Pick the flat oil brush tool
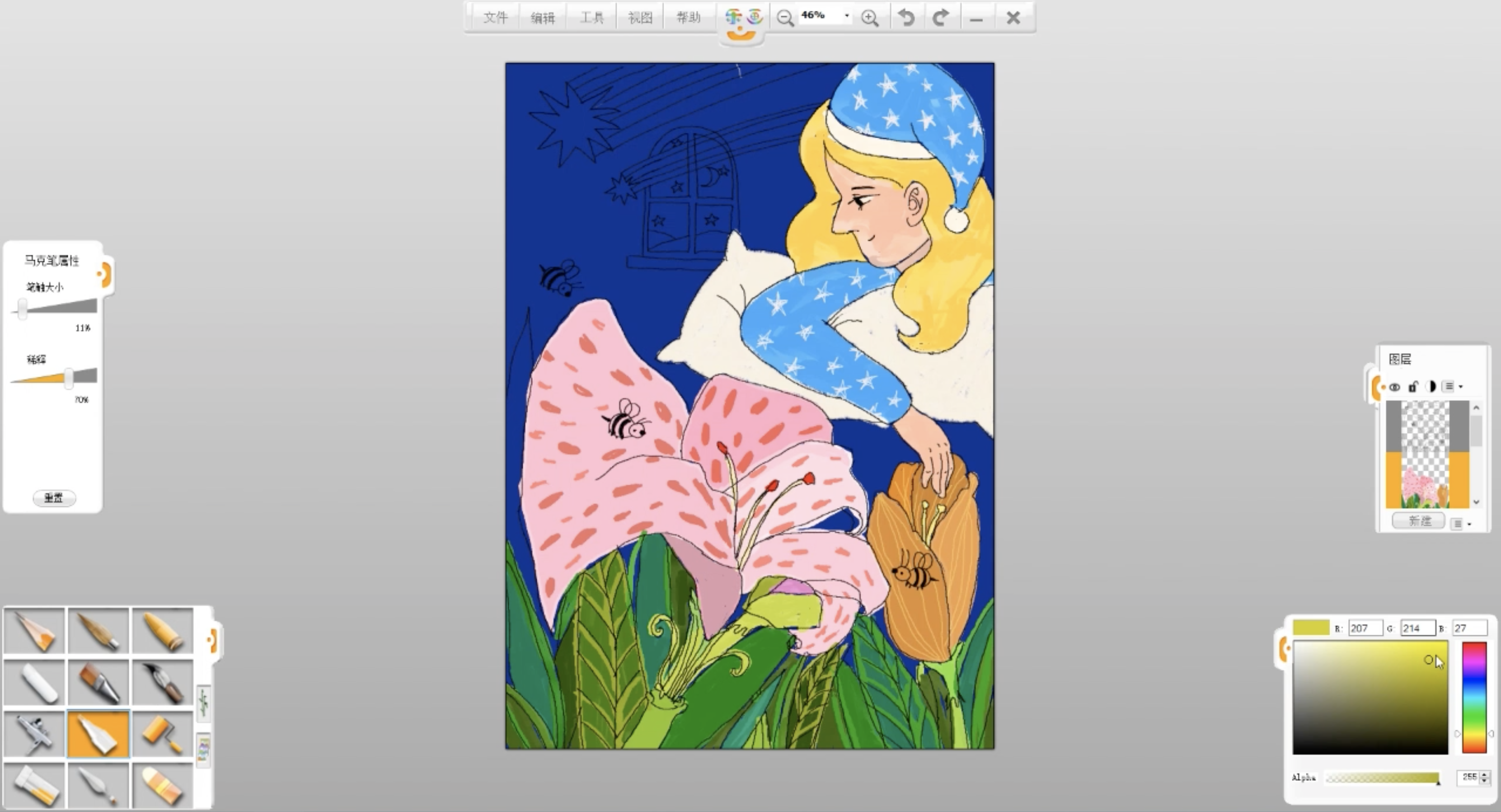This screenshot has width=1501, height=812. point(99,683)
